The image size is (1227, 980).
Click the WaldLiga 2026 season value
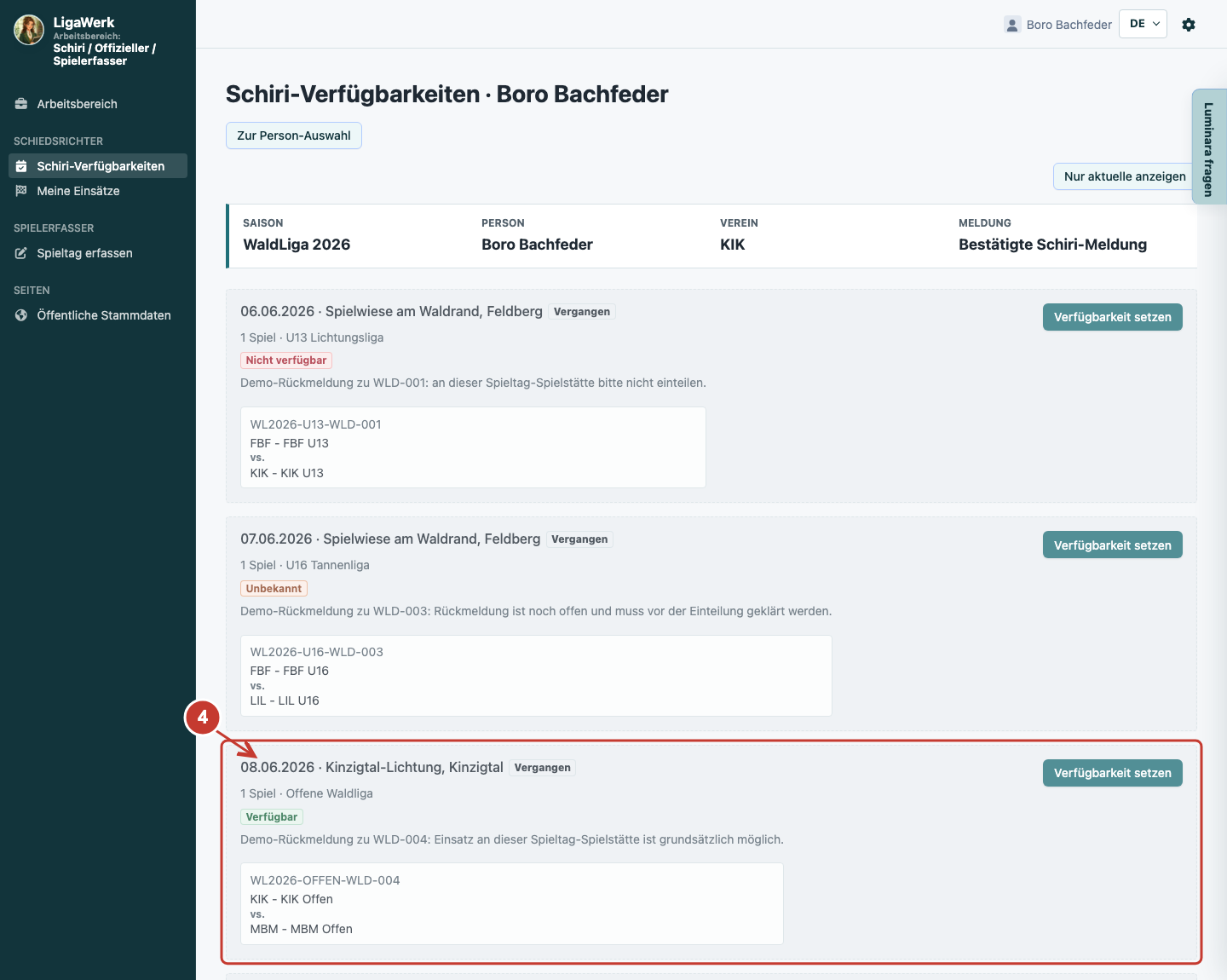(297, 245)
